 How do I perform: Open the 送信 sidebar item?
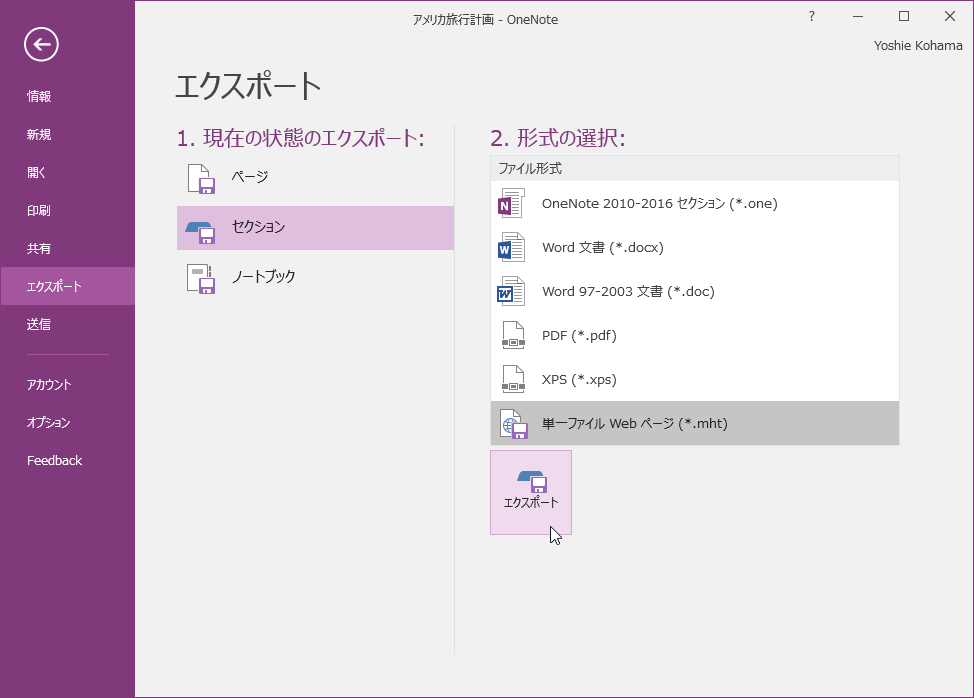39,324
